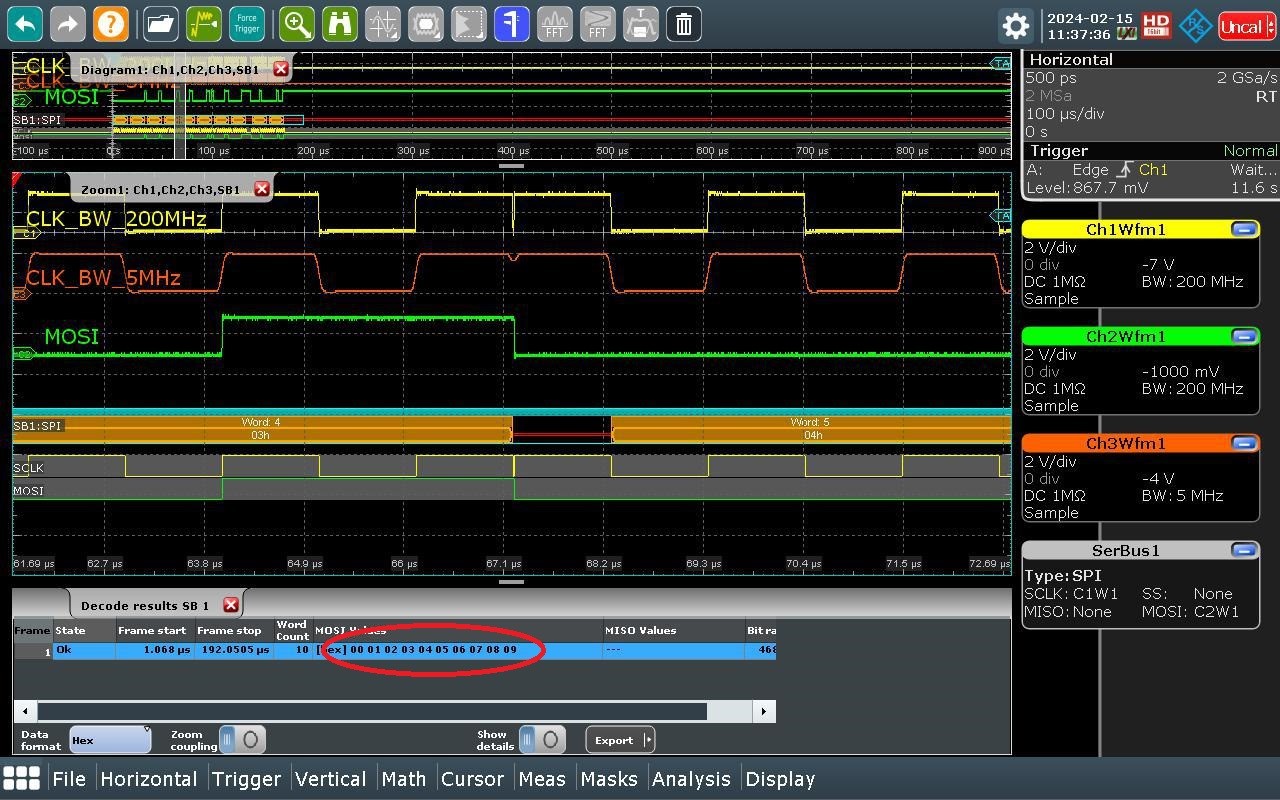Open the Help question mark icon
1280x800 pixels.
[110, 24]
